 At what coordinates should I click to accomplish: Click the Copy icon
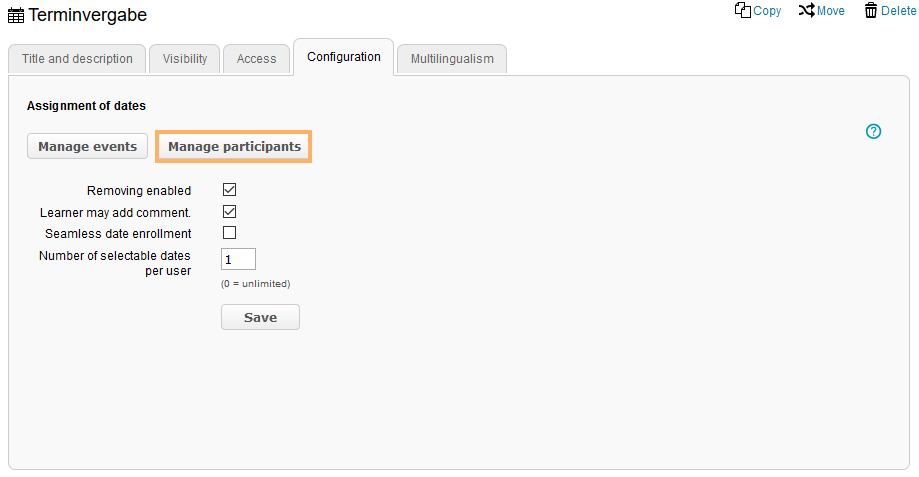coord(742,10)
